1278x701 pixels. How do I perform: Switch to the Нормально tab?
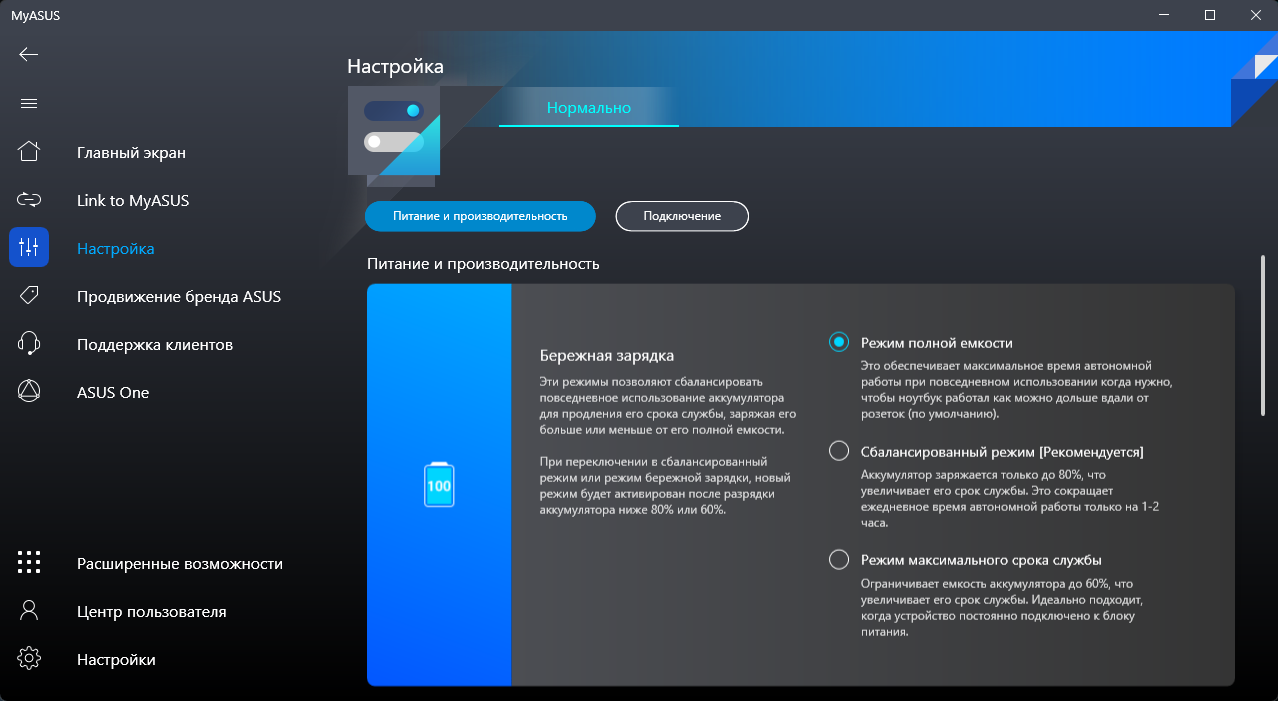click(589, 107)
